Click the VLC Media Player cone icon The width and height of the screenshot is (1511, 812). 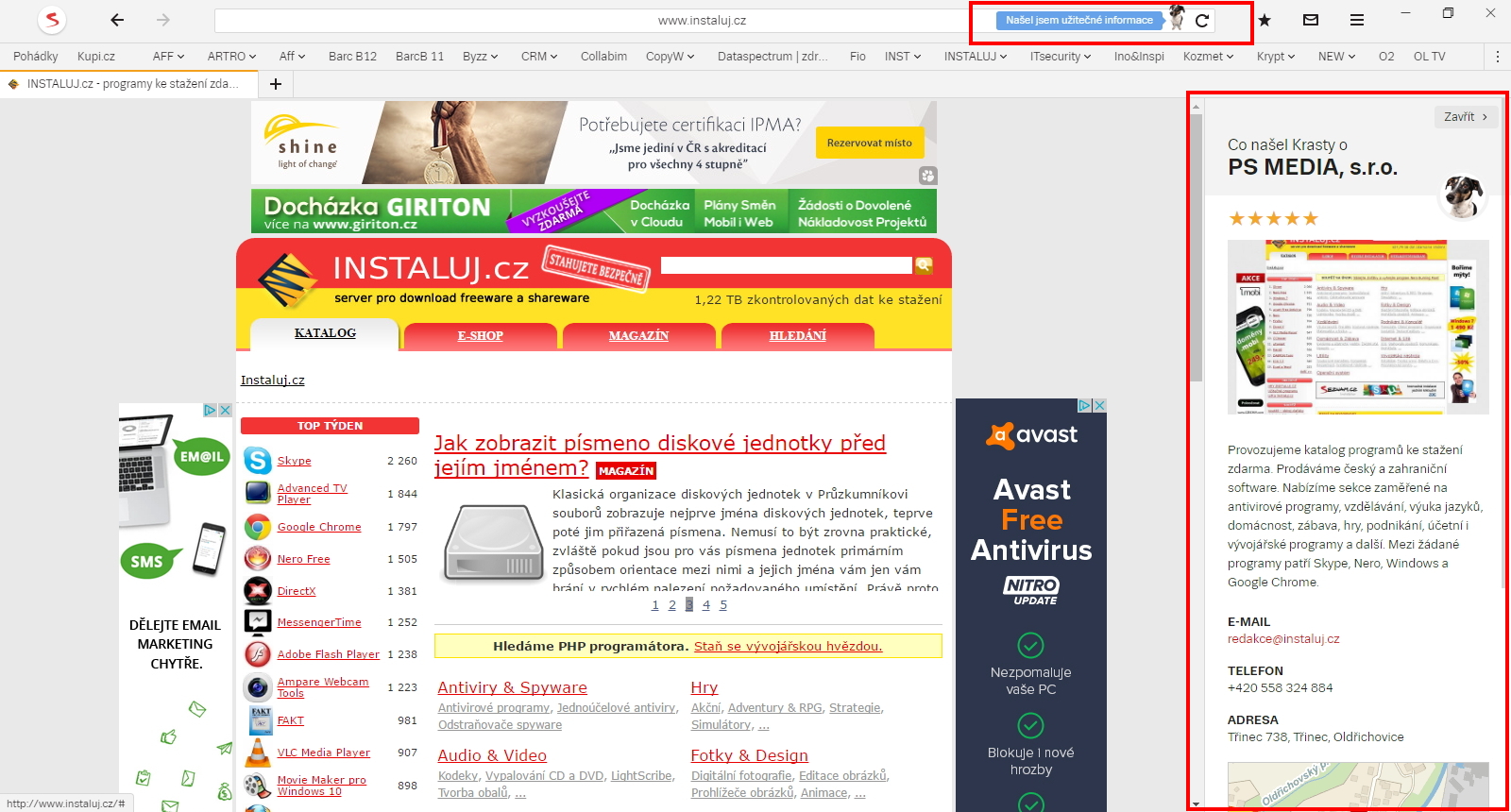[x=258, y=753]
